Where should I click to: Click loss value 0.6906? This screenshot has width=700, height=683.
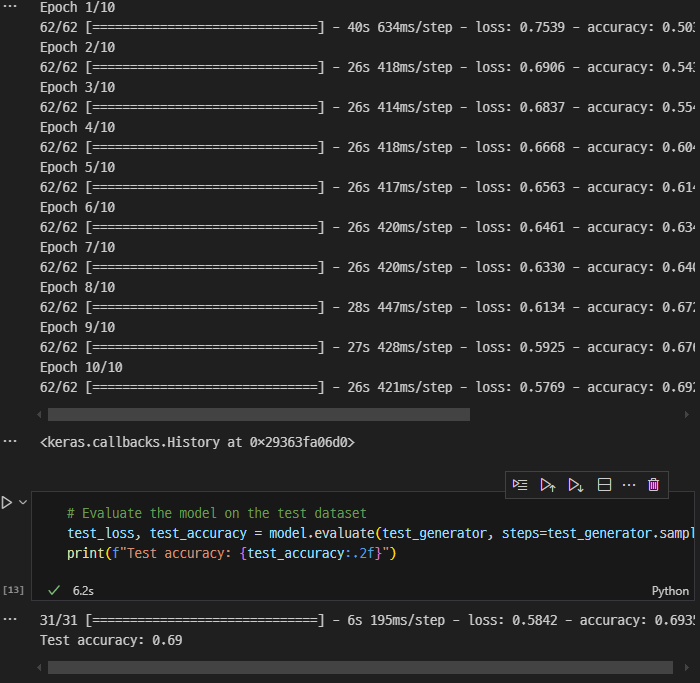(x=542, y=67)
